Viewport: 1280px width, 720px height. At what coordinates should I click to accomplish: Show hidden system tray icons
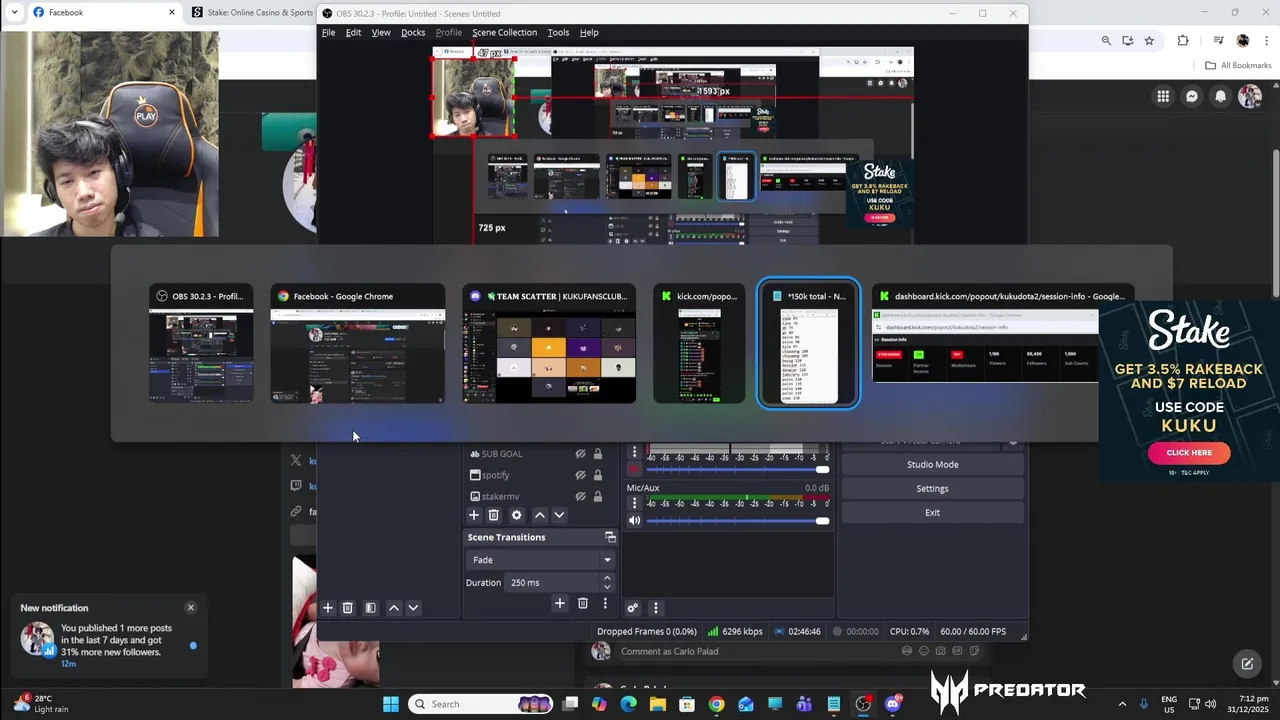click(x=1122, y=704)
